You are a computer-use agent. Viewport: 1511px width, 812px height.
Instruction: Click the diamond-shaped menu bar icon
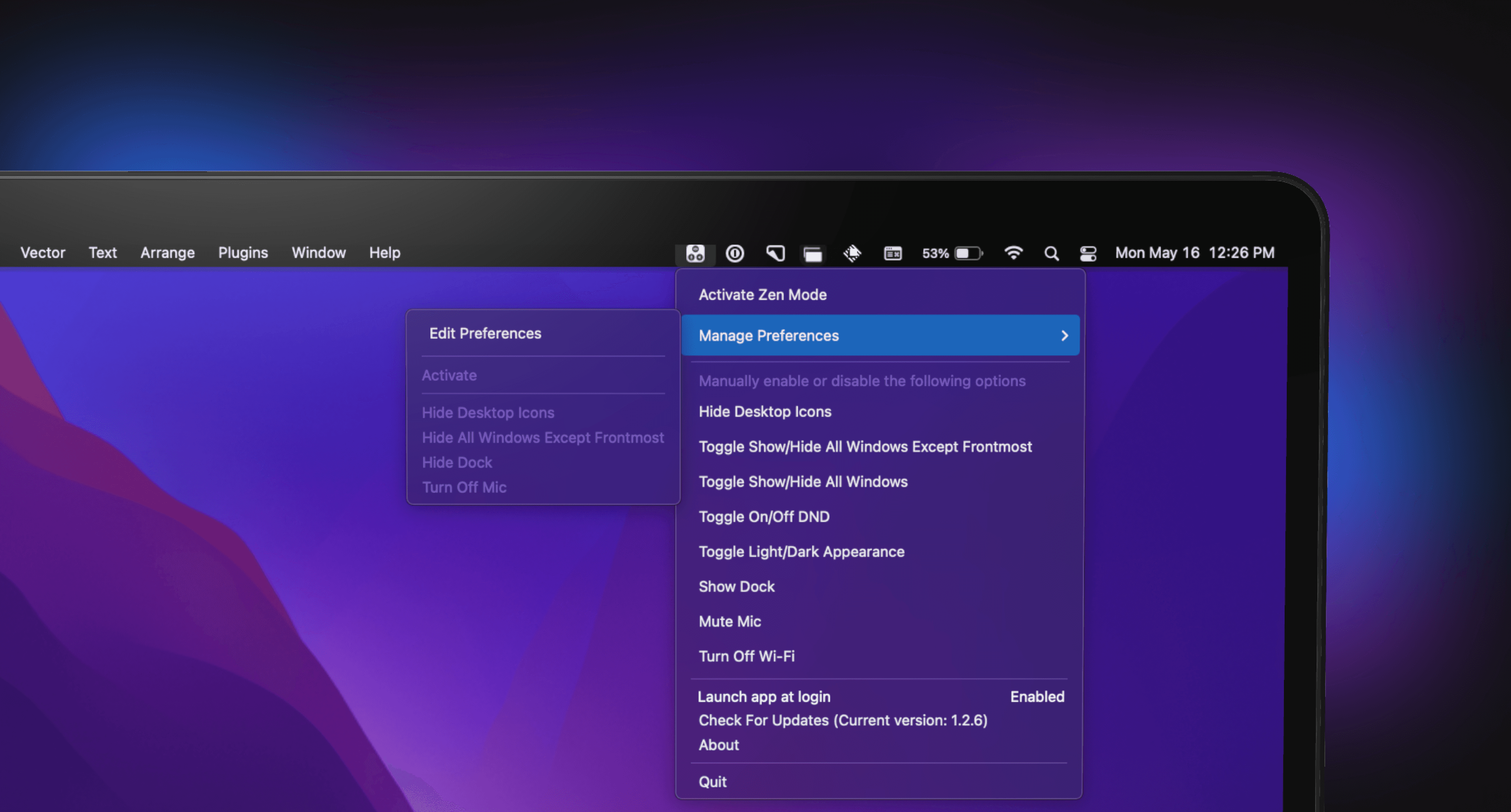852,253
